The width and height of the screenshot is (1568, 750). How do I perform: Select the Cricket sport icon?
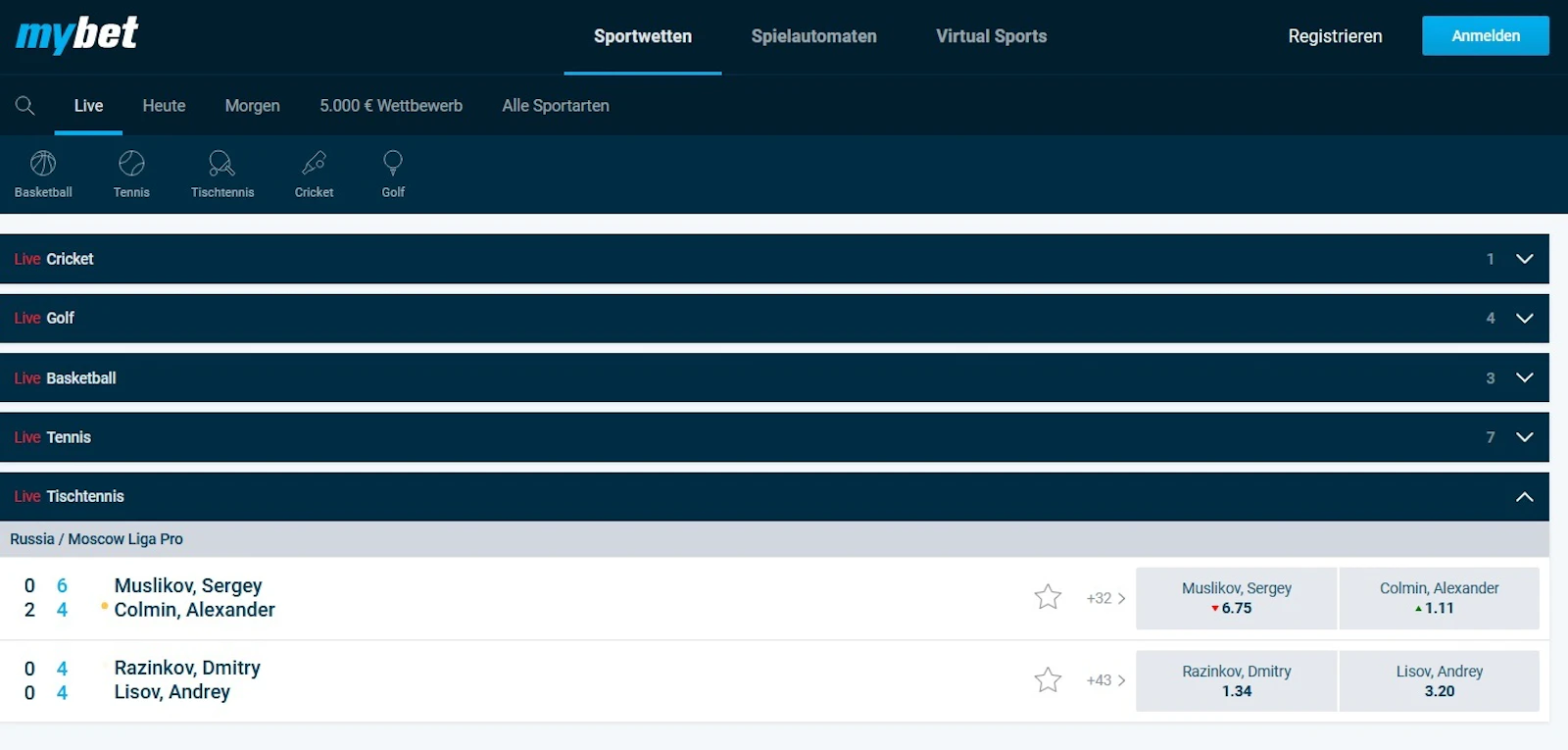pyautogui.click(x=314, y=174)
